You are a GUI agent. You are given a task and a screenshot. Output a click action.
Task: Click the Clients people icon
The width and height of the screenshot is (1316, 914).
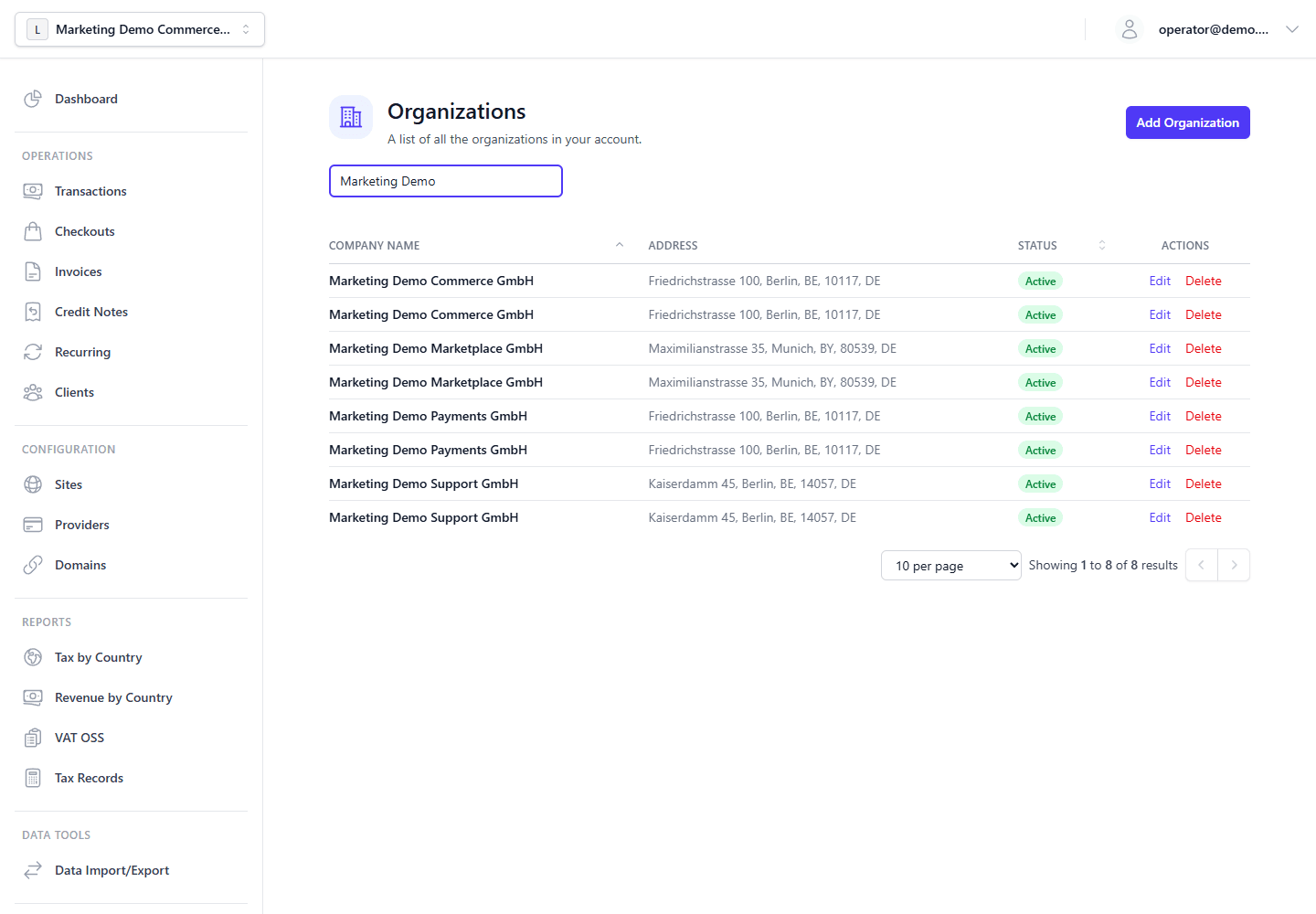[33, 392]
